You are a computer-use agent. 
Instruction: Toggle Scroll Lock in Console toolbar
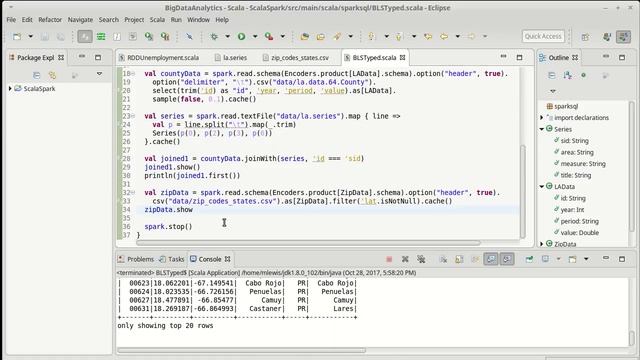point(459,259)
